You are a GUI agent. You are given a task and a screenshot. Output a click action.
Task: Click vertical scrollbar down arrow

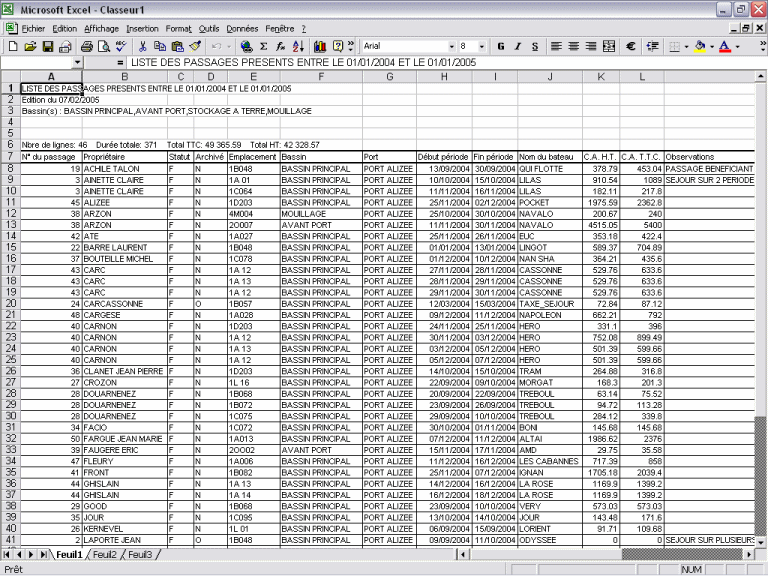(760, 543)
